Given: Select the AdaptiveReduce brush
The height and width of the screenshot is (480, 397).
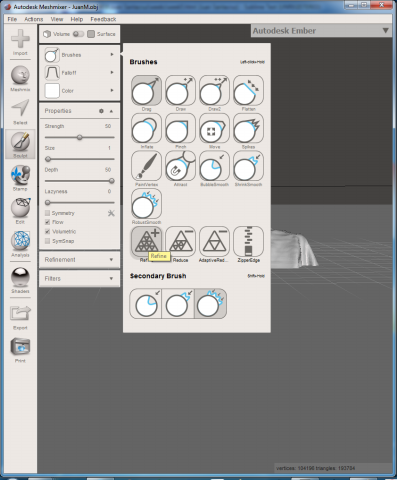Looking at the screenshot, I should pos(214,241).
